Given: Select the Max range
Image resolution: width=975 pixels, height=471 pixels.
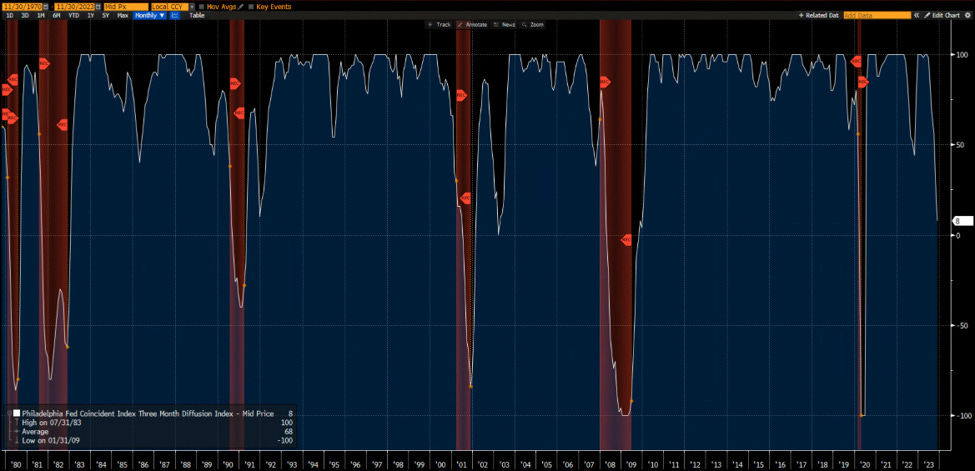Looking at the screenshot, I should coord(122,15).
